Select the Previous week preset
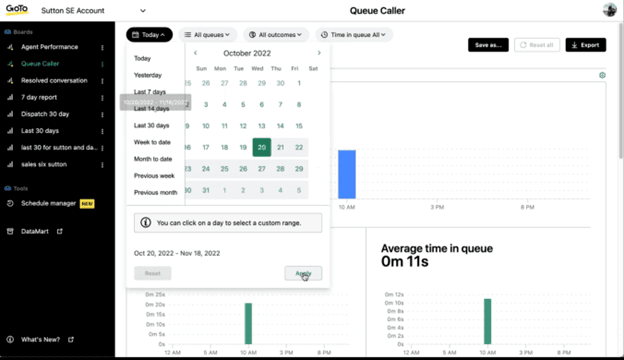The height and width of the screenshot is (360, 624). point(154,175)
